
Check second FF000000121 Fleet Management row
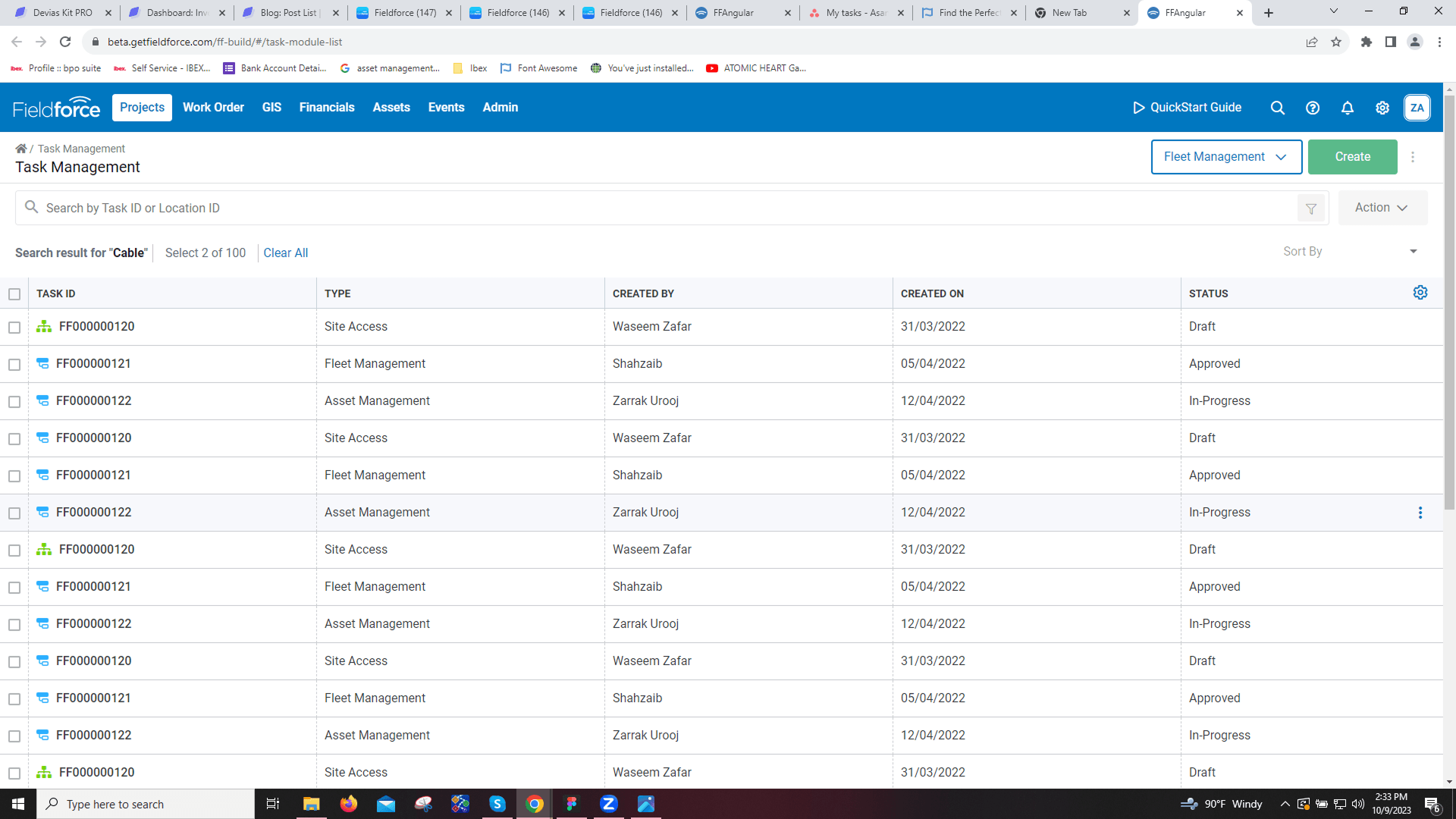point(14,476)
